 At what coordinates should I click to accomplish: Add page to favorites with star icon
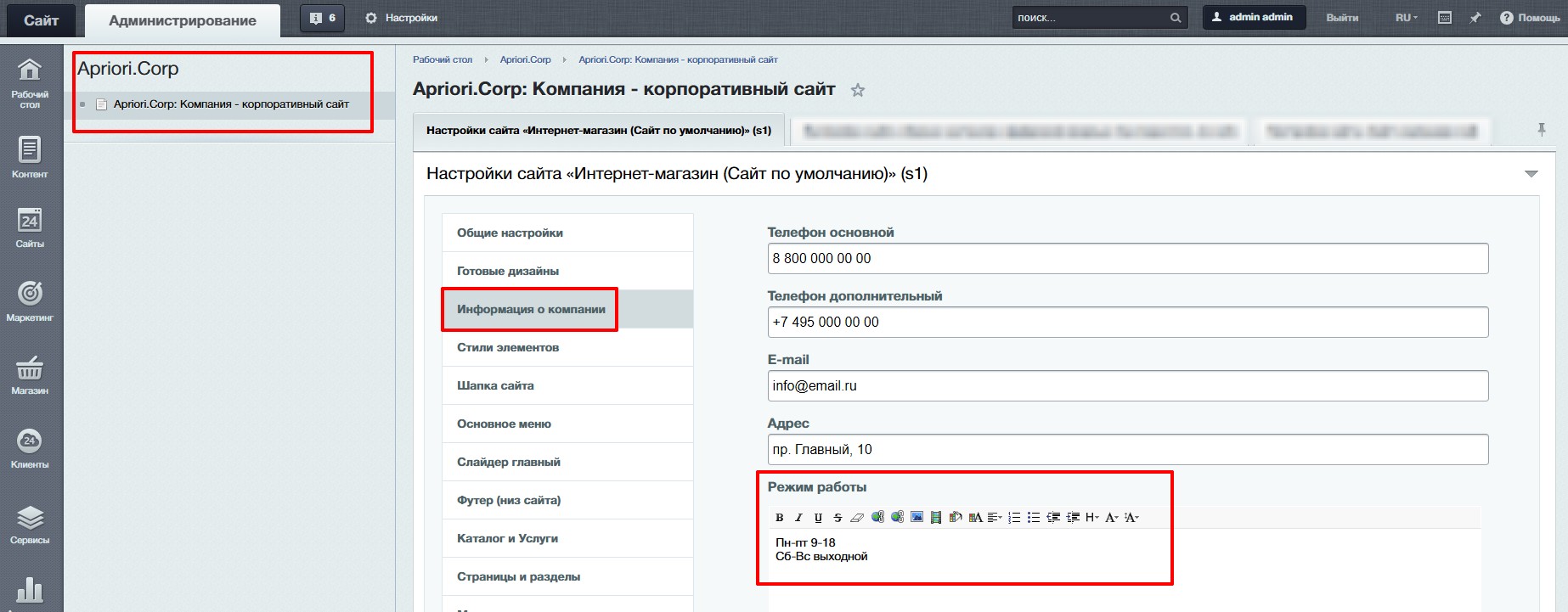point(858,90)
